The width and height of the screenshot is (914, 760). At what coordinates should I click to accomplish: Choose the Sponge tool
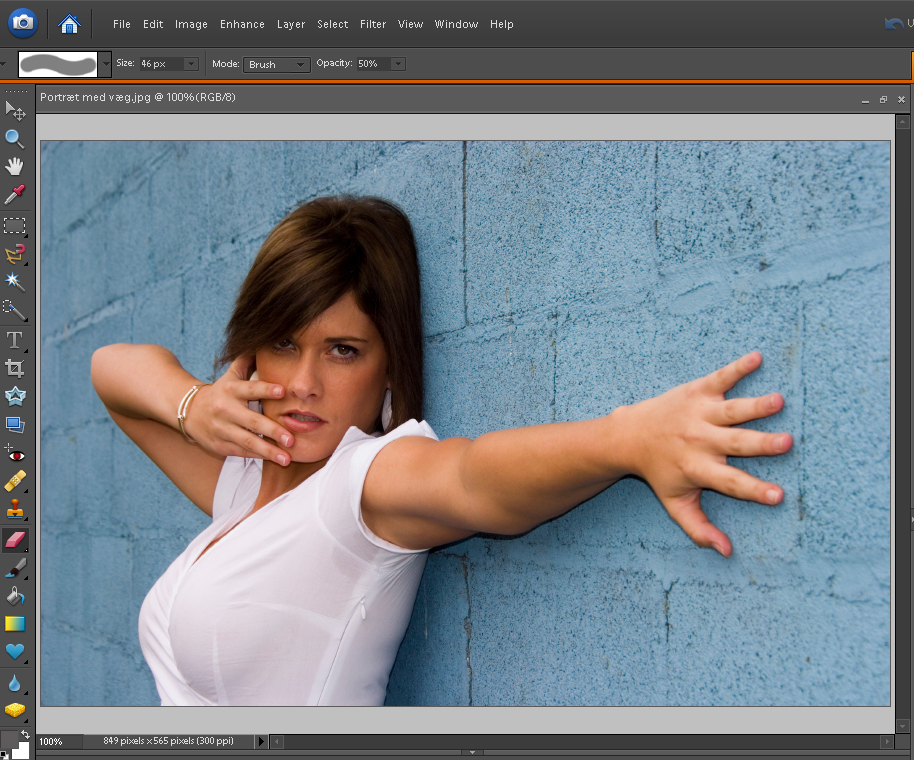pyautogui.click(x=14, y=710)
